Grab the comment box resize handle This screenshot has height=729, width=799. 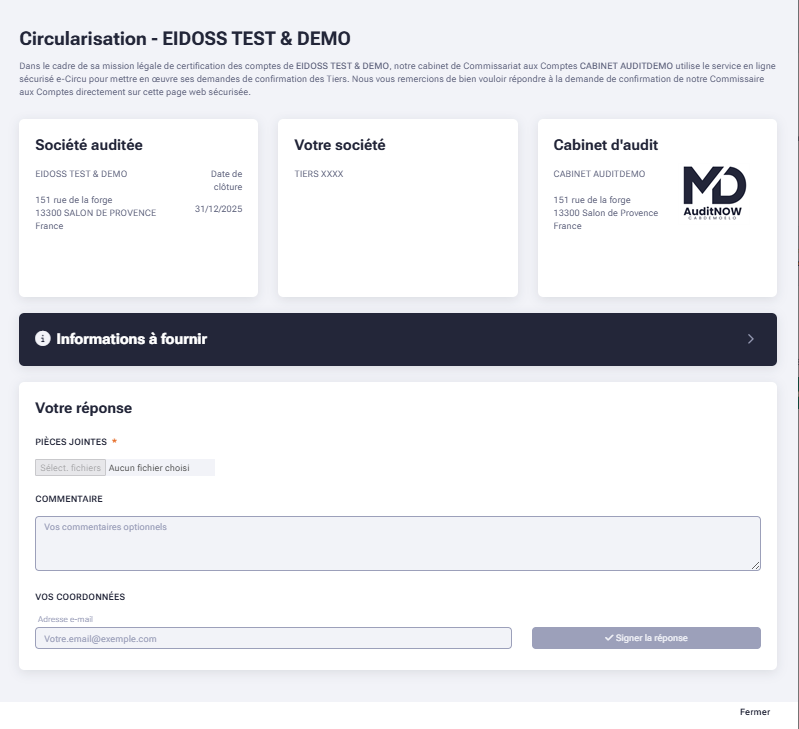coord(756,566)
